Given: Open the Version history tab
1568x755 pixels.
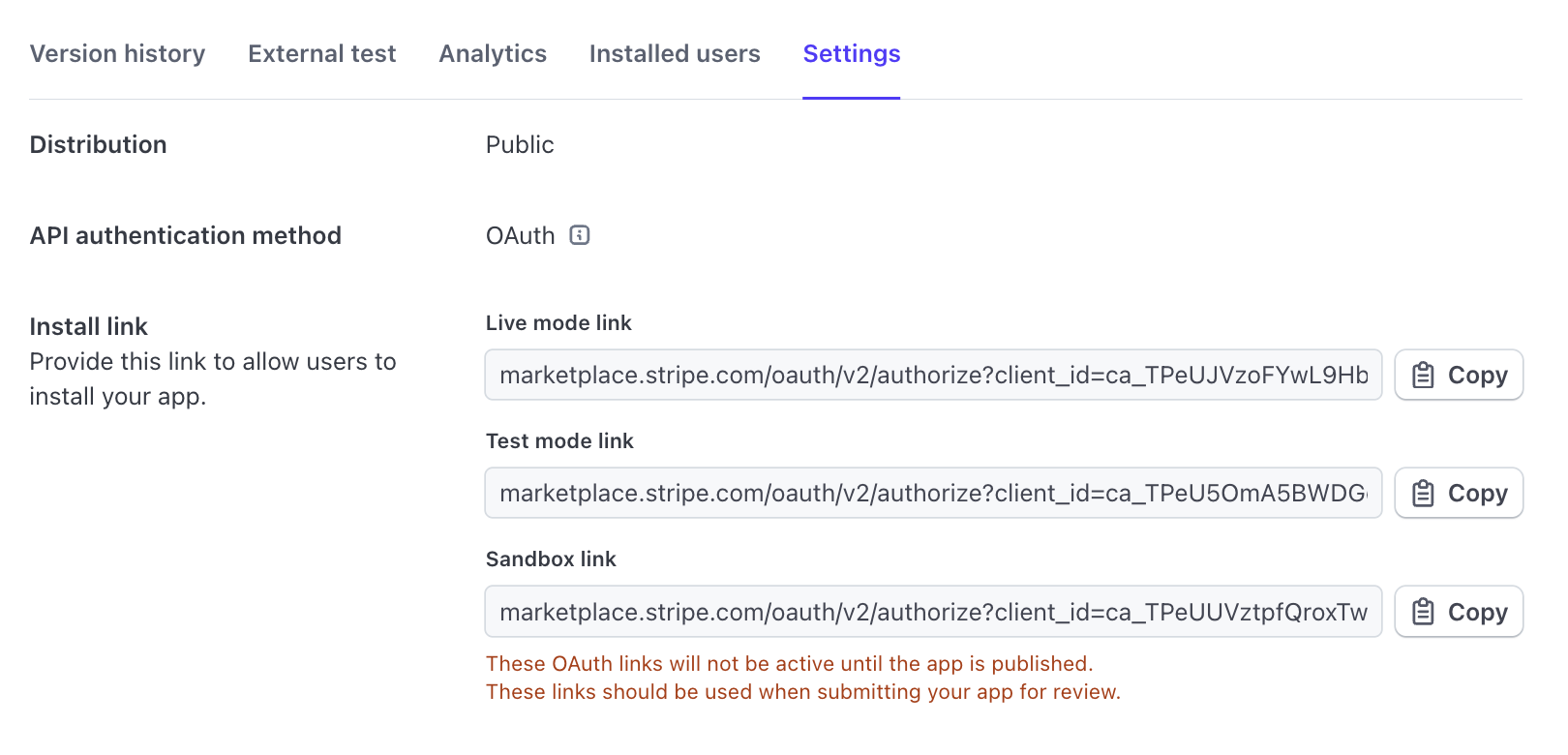Looking at the screenshot, I should click(117, 54).
